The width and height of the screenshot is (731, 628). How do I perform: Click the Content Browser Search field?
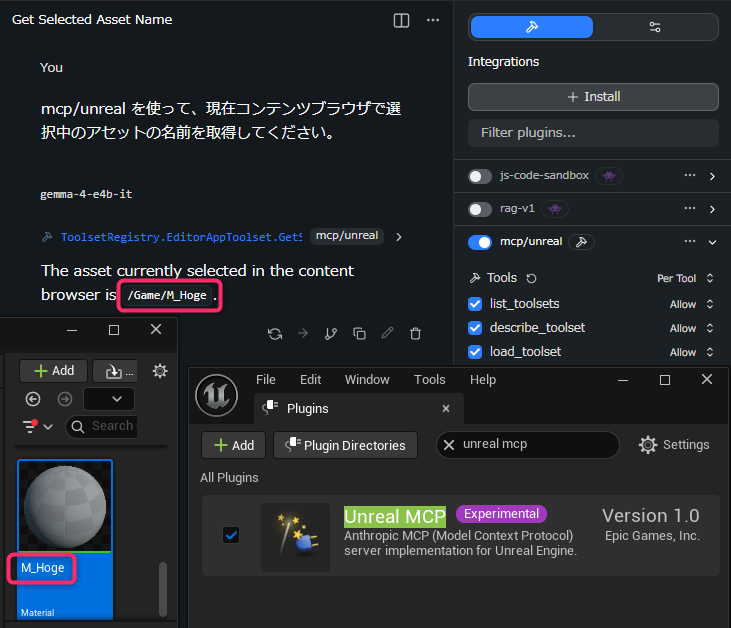[103, 426]
